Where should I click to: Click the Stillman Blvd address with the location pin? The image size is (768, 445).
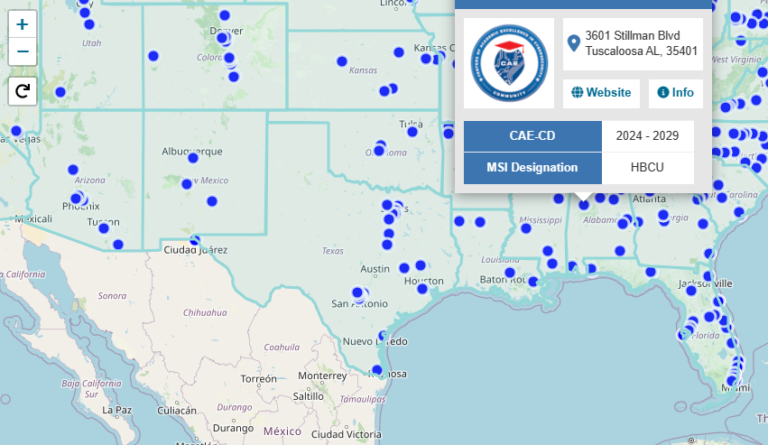click(x=631, y=43)
